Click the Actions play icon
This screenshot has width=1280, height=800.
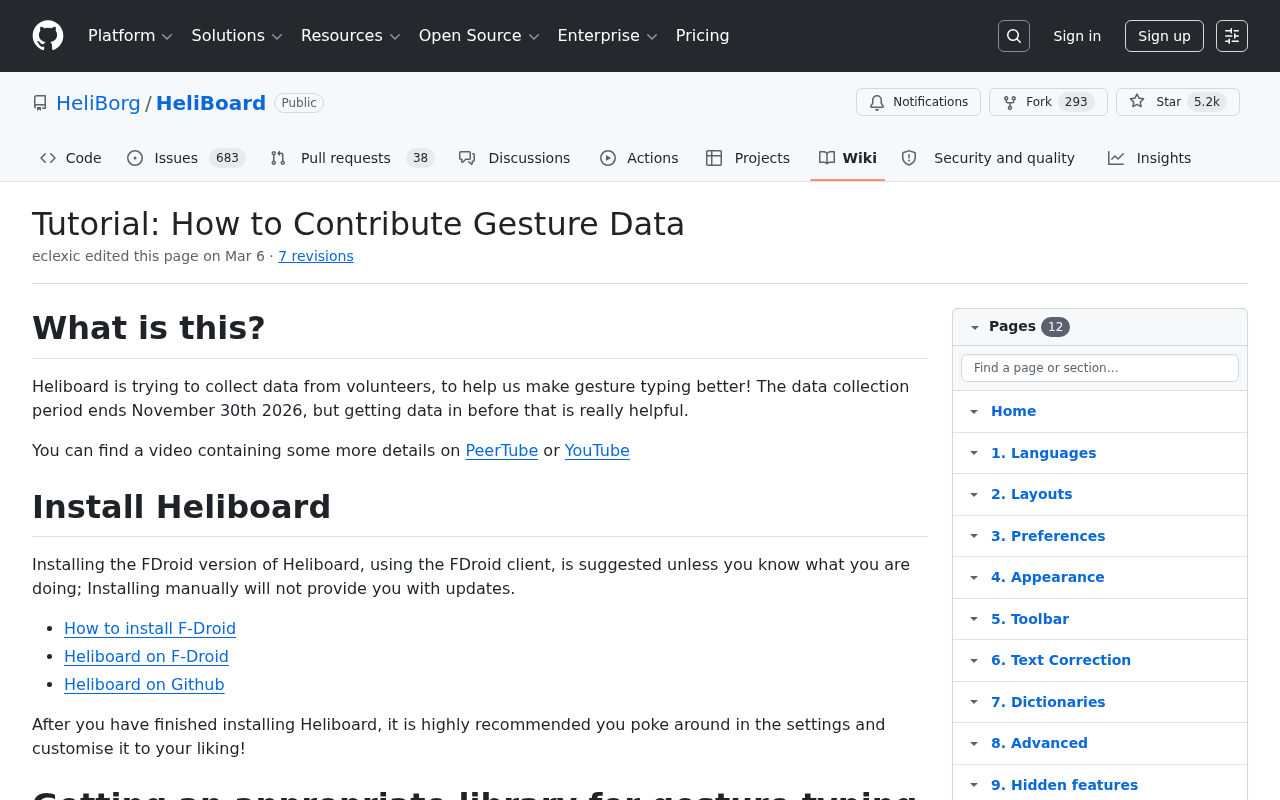(x=608, y=158)
